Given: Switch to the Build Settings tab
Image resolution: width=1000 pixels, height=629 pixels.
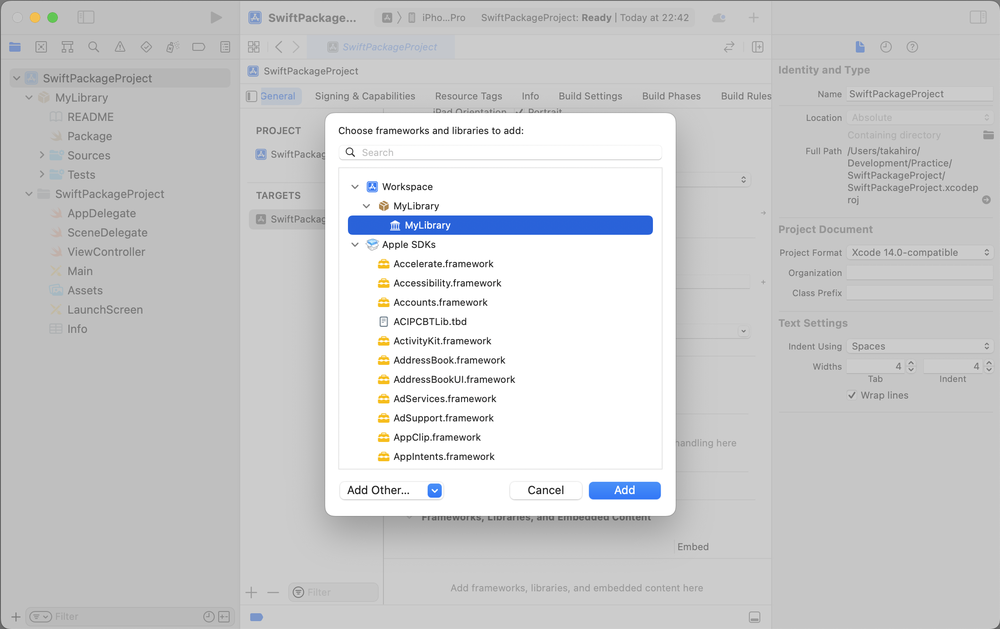Looking at the screenshot, I should (590, 96).
